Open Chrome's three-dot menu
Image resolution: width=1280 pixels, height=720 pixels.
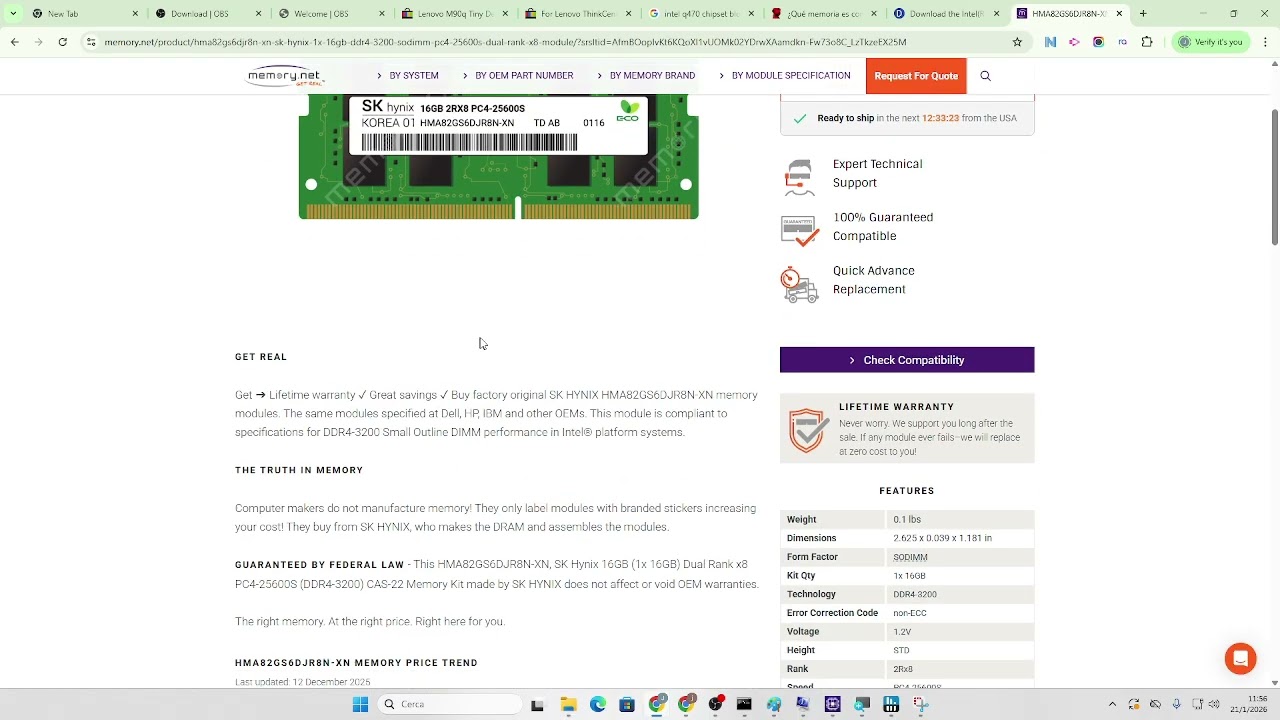(x=1266, y=42)
